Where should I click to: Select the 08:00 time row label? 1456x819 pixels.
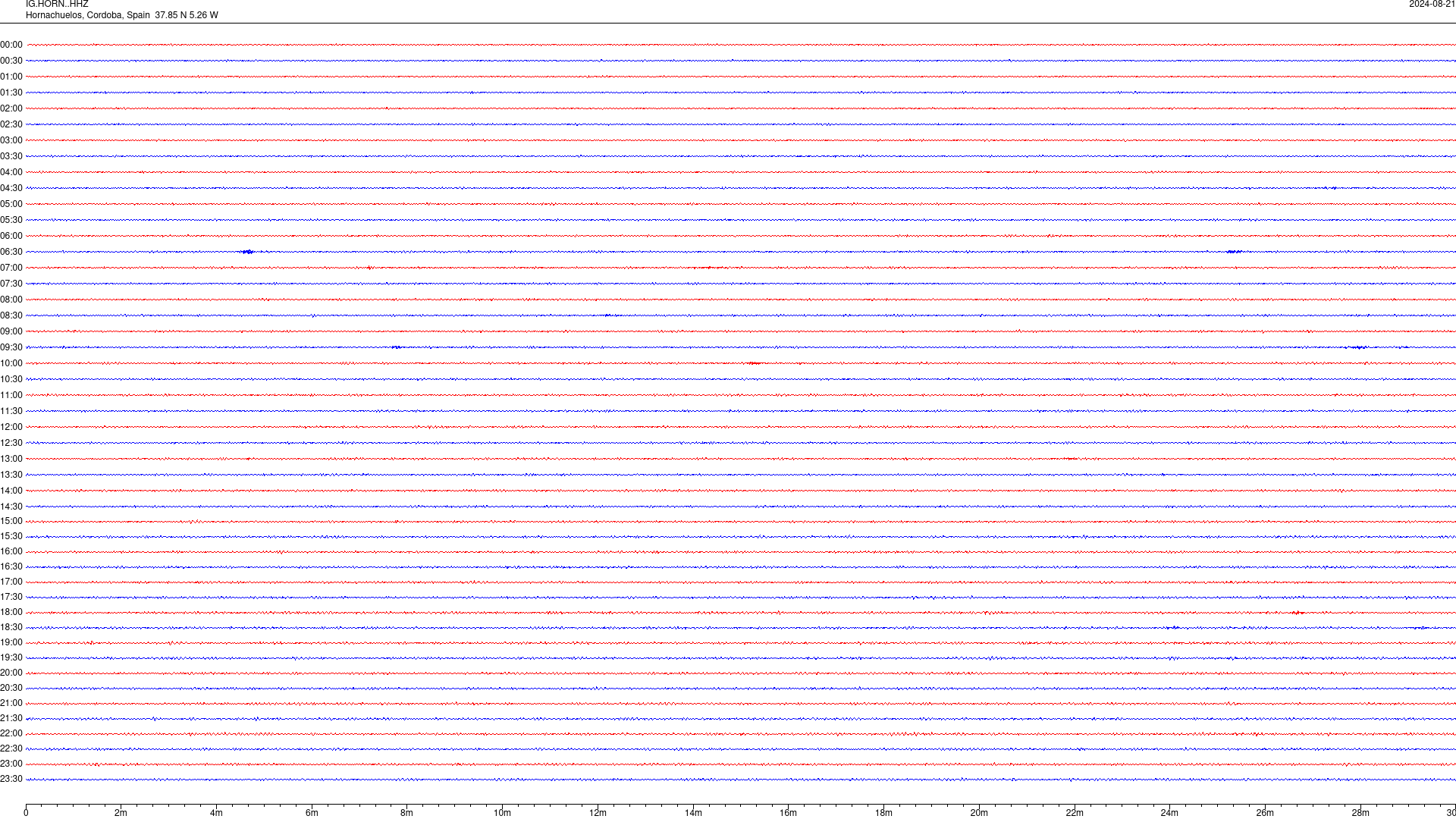(11, 300)
